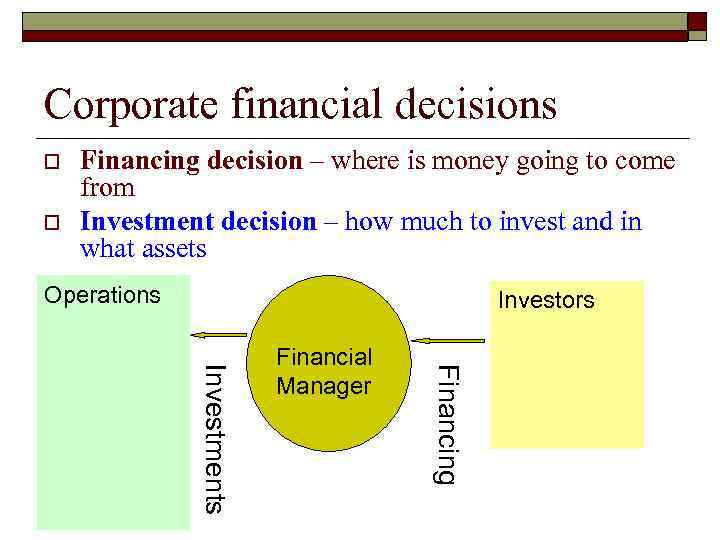
Task: Click the vertical Investments label
Action: coord(214,438)
